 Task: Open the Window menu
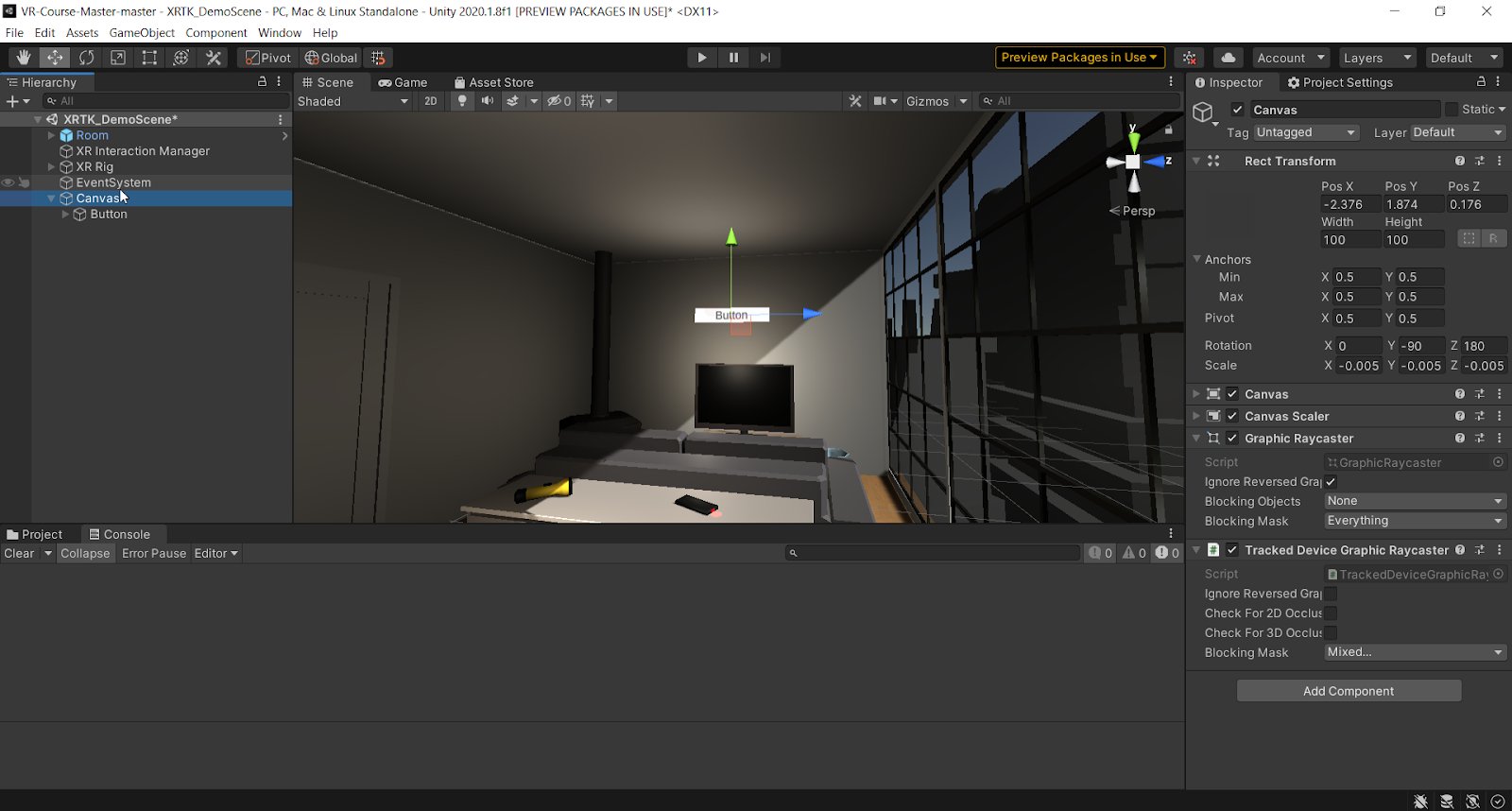[280, 32]
